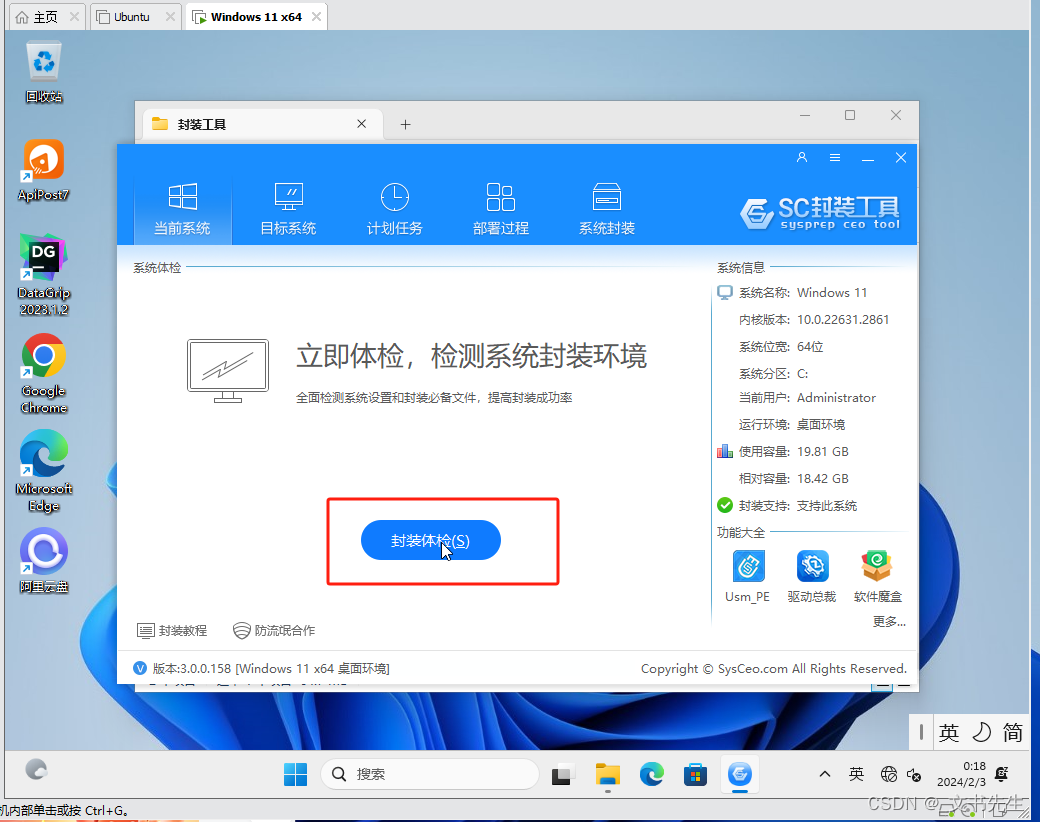Viewport: 1040px width, 822px height.
Task: Click the version V badge icon
Action: (140, 668)
